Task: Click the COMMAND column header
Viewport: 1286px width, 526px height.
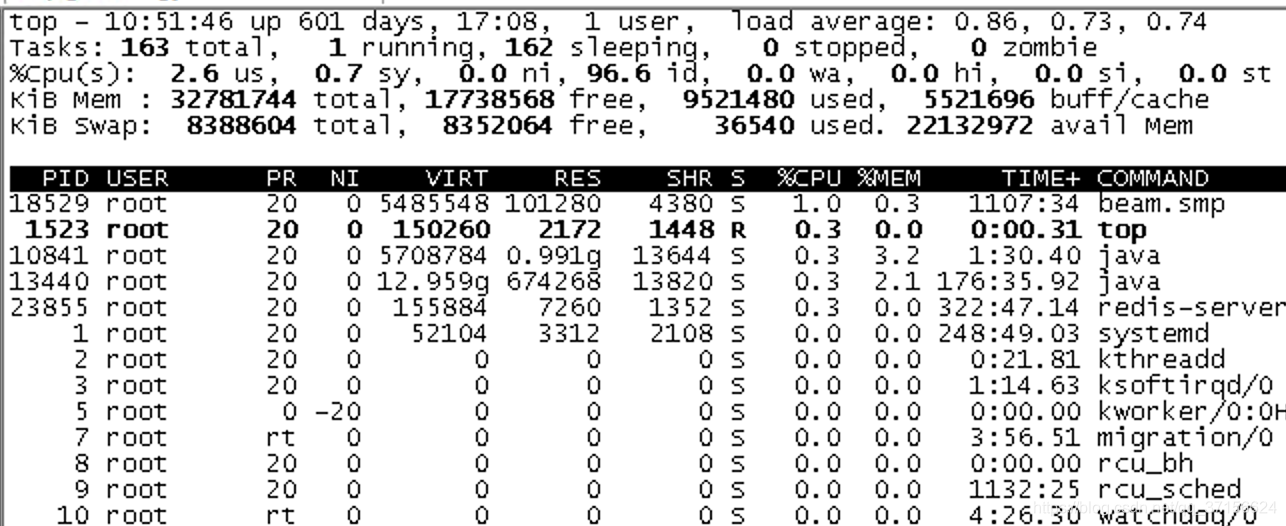Action: point(1152,179)
